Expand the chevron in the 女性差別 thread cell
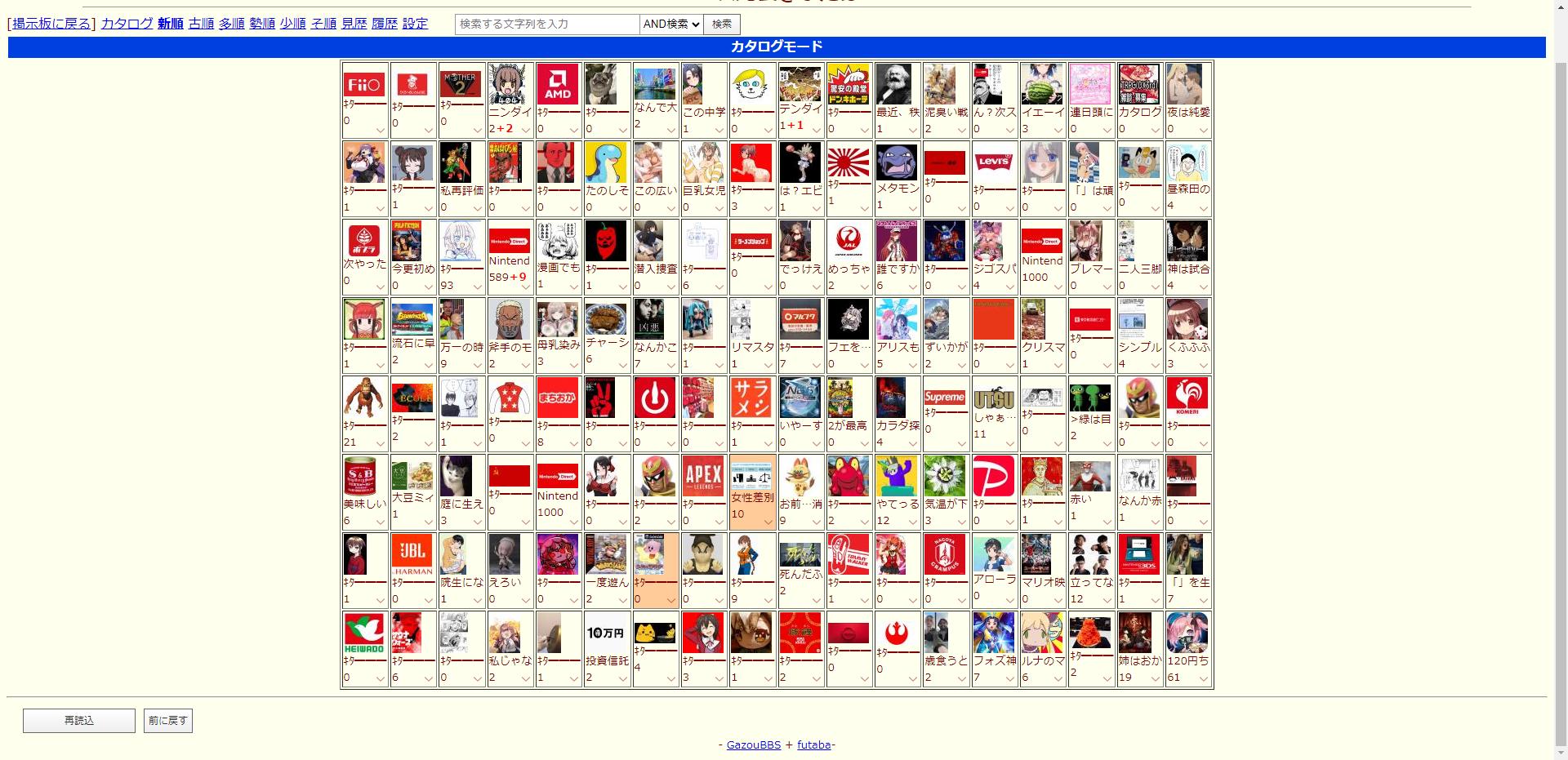The height and width of the screenshot is (760, 1568). (768, 522)
